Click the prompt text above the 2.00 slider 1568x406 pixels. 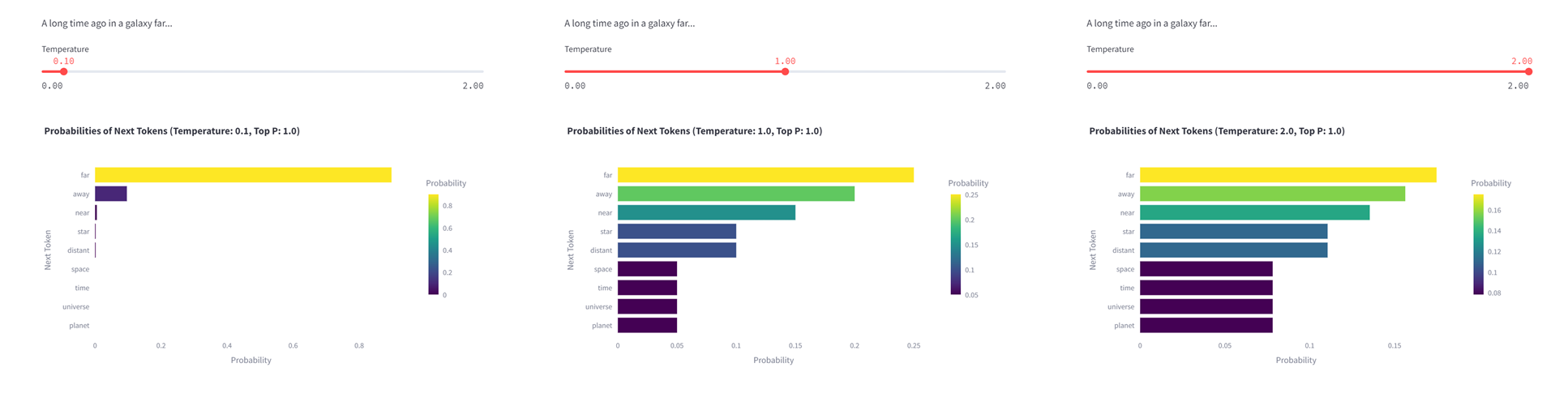(x=1152, y=24)
